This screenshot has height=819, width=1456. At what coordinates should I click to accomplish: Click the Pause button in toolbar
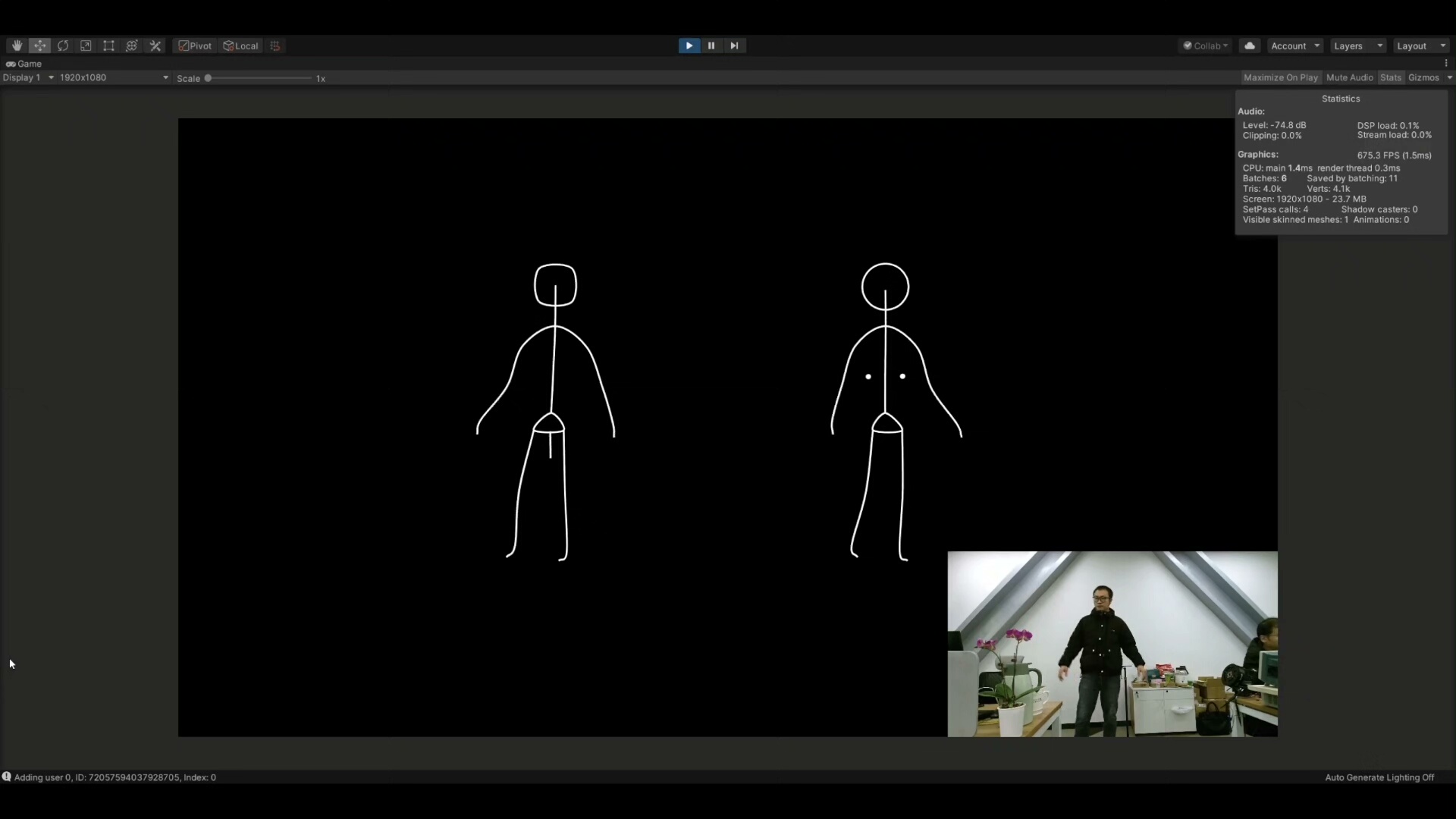[x=711, y=46]
